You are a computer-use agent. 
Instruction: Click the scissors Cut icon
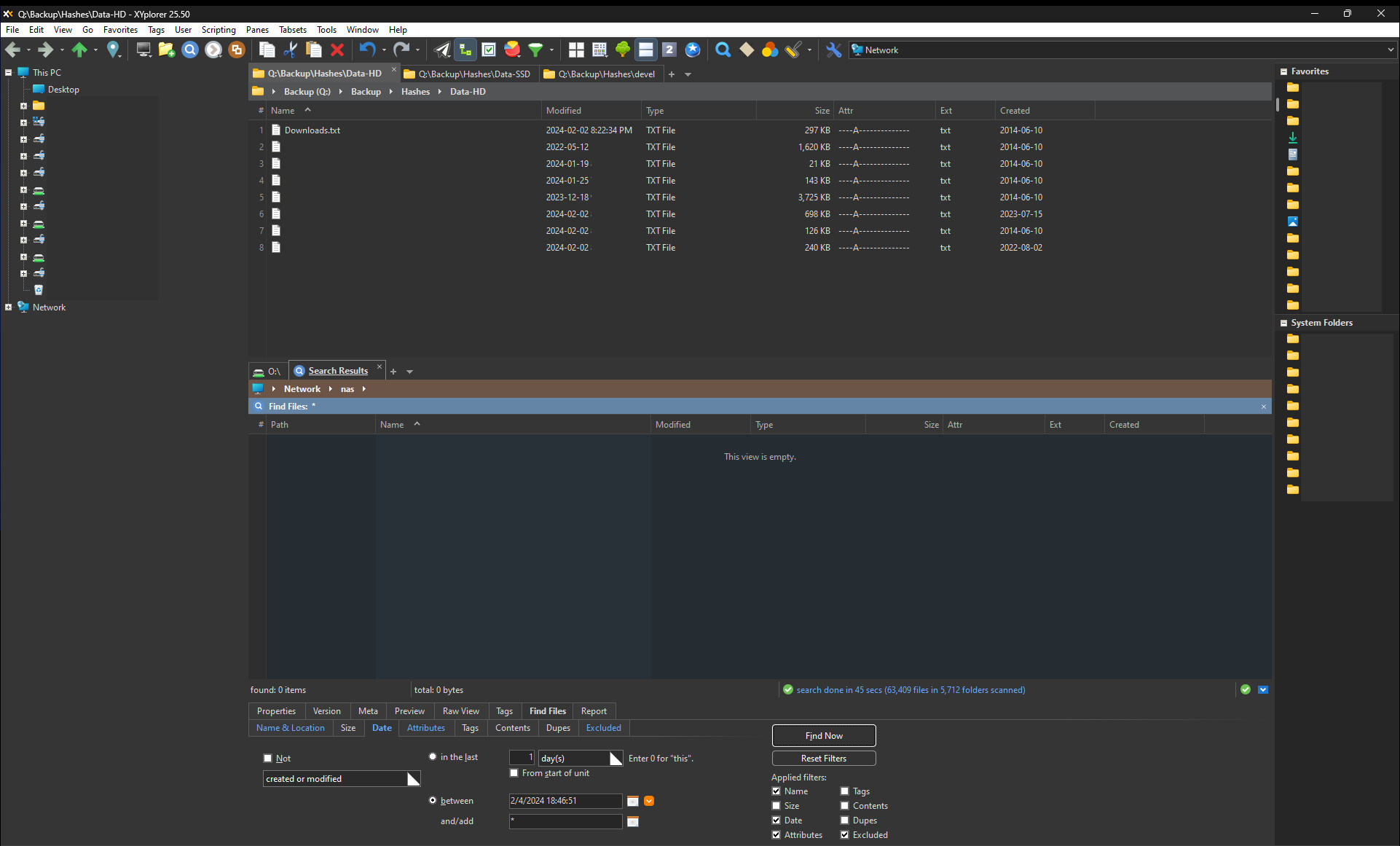tap(290, 50)
